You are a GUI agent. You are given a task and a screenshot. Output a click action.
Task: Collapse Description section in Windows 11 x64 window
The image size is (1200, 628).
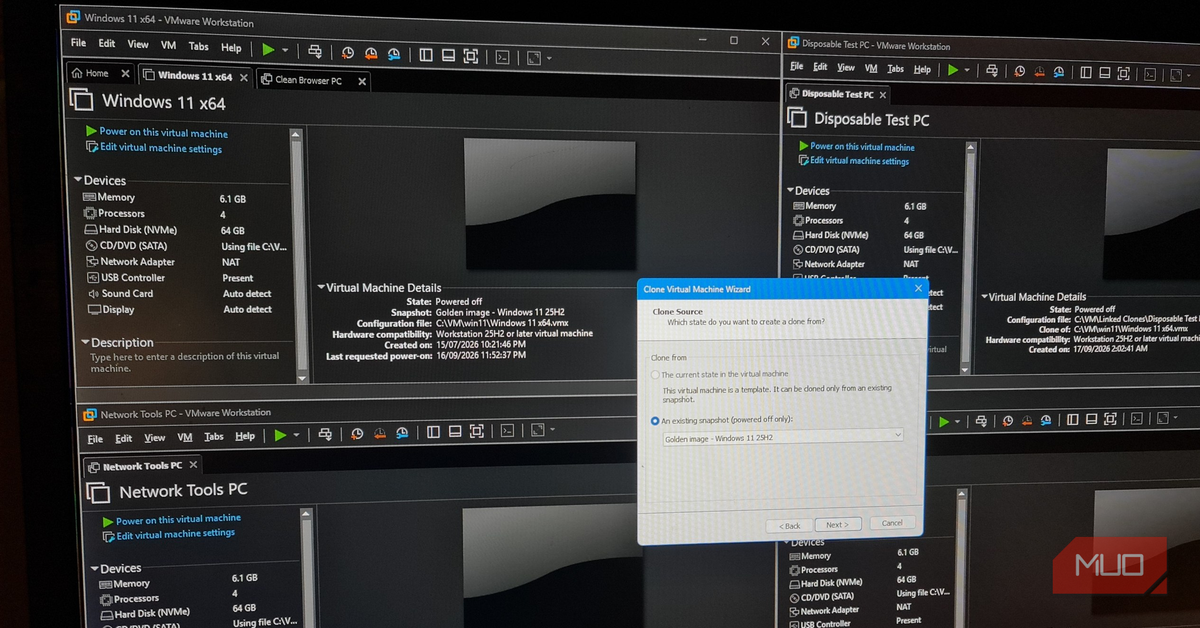coord(84,342)
